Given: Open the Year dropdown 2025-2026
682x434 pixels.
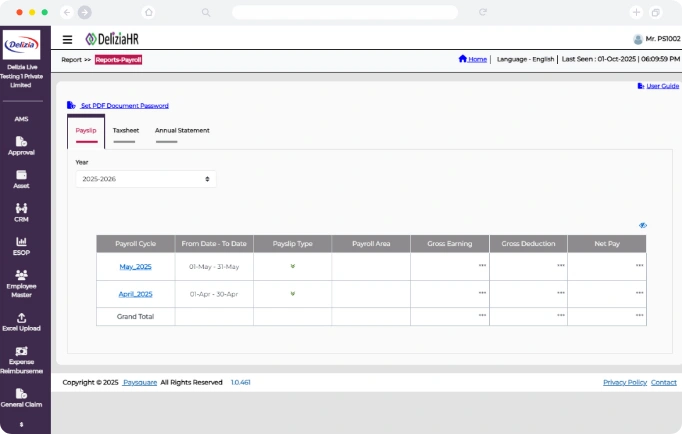Looking at the screenshot, I should 146,179.
